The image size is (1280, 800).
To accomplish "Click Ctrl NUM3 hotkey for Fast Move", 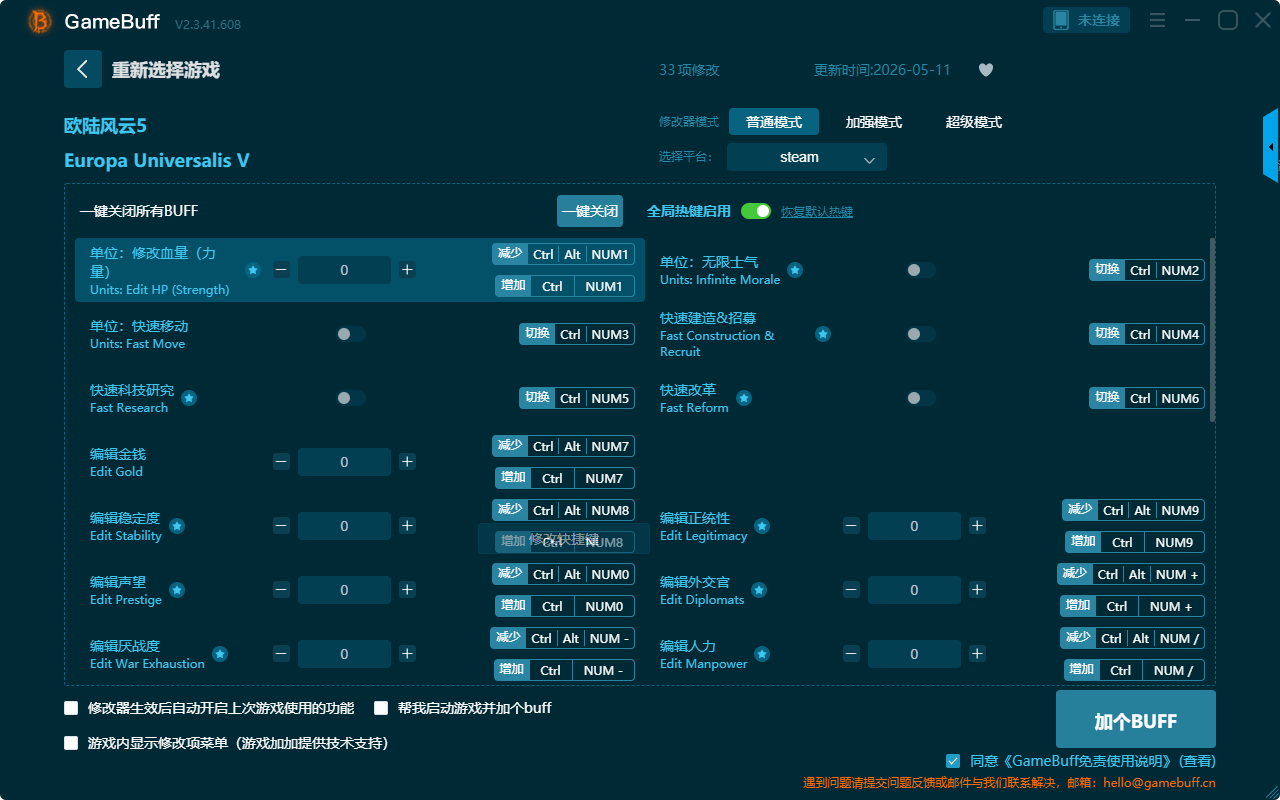I will pos(577,334).
